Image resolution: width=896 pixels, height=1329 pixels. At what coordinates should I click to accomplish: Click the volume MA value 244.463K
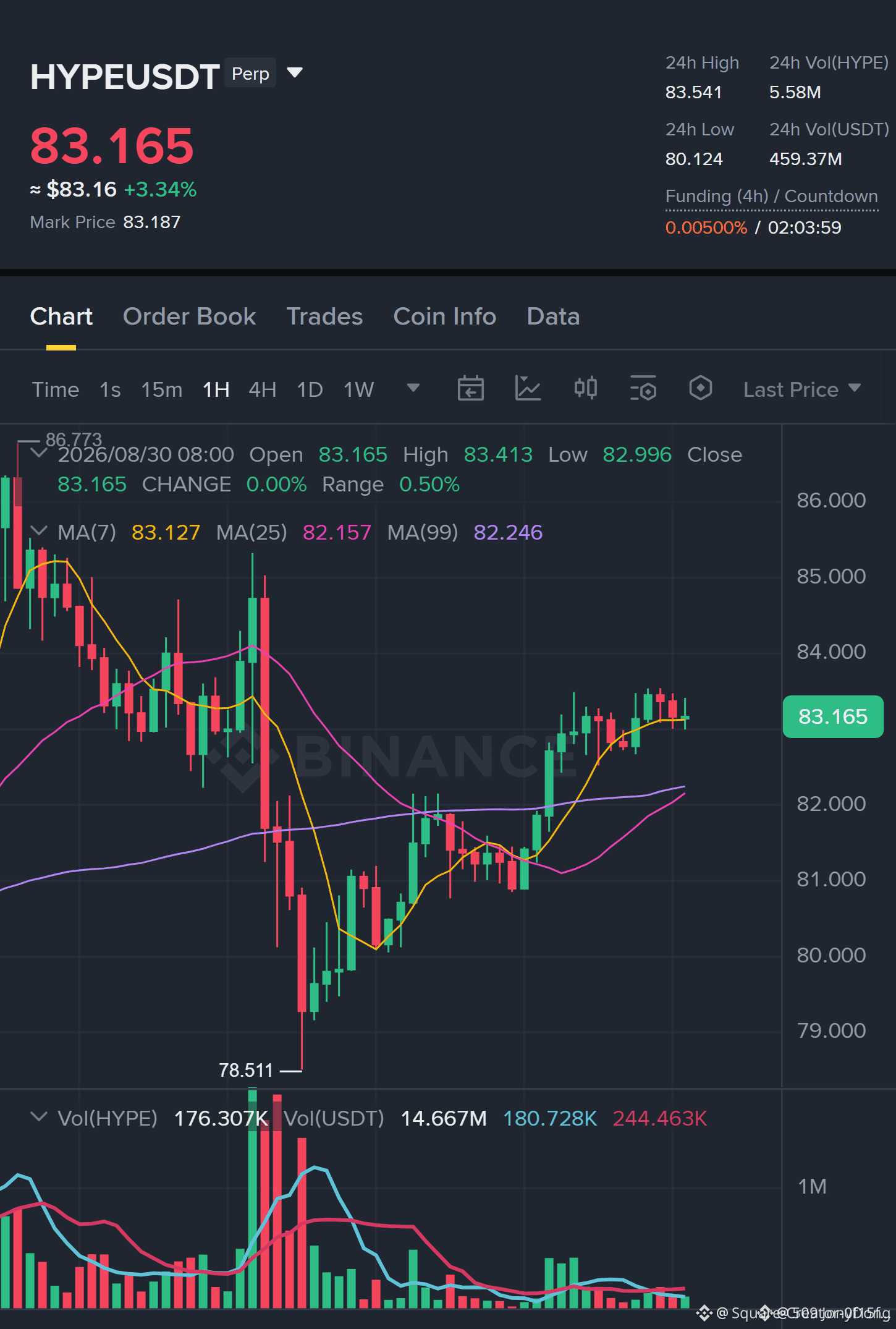pos(660,1118)
